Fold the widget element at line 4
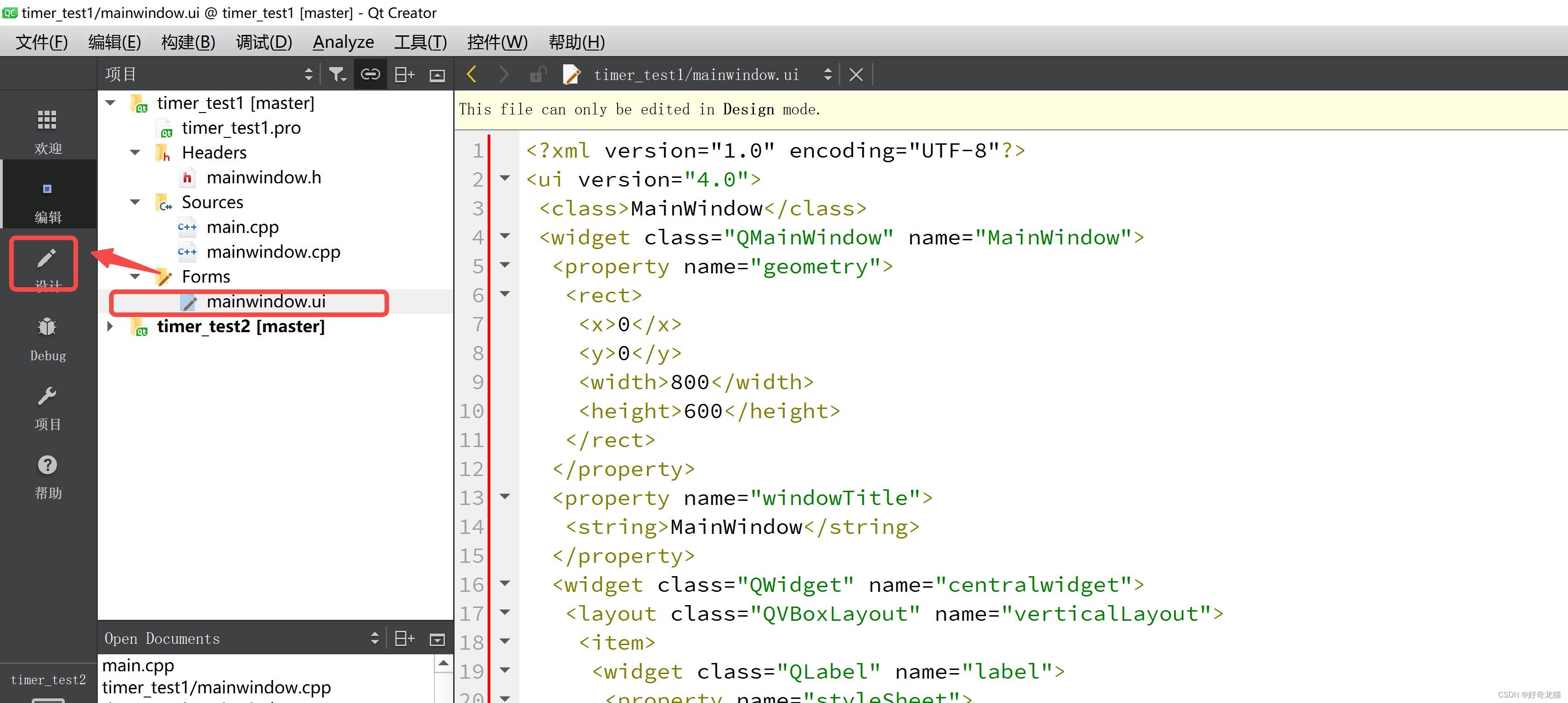Screen dimensions: 1568x703 (x=505, y=236)
